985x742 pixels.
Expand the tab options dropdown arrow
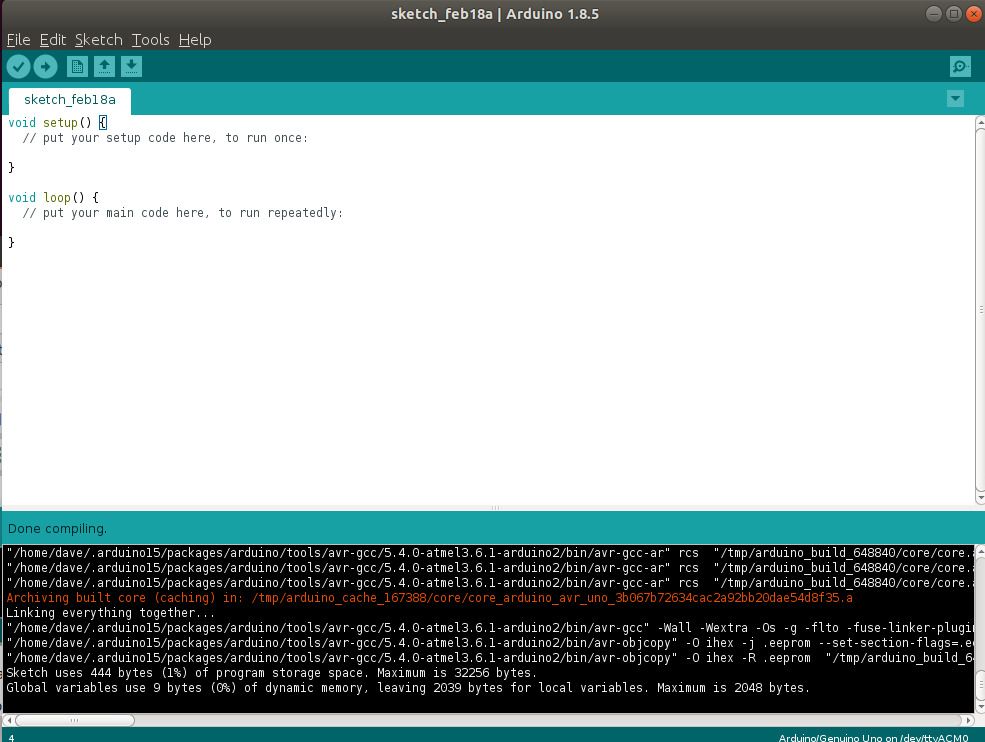pos(955,99)
